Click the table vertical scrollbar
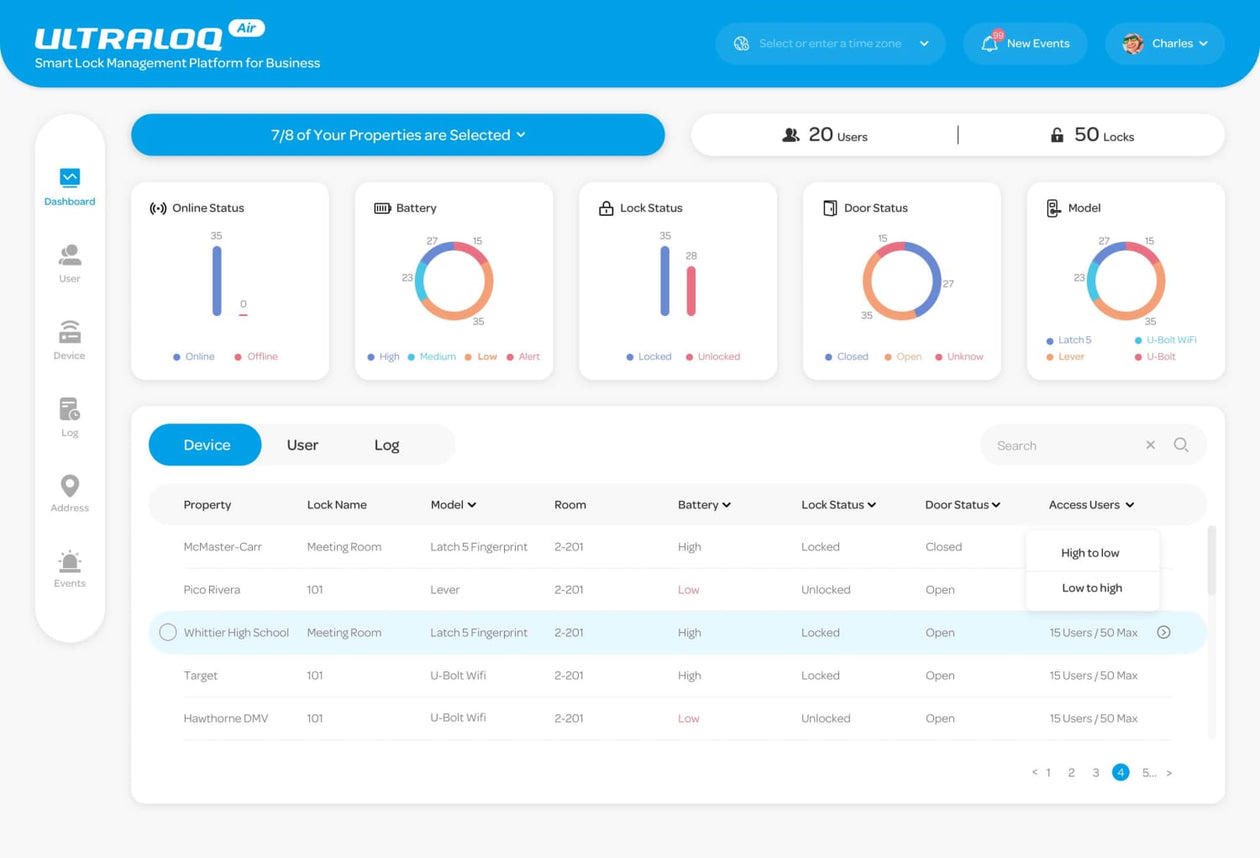The image size is (1260, 858). (1212, 562)
